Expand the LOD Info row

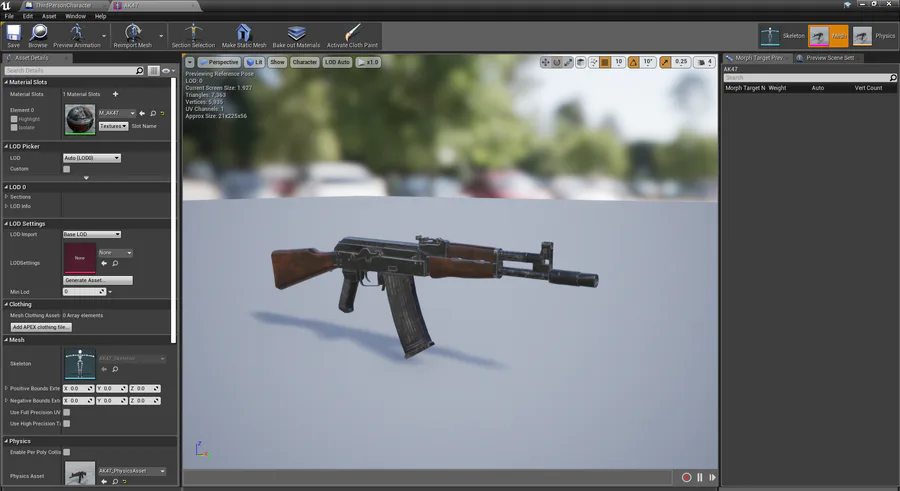click(x=7, y=206)
